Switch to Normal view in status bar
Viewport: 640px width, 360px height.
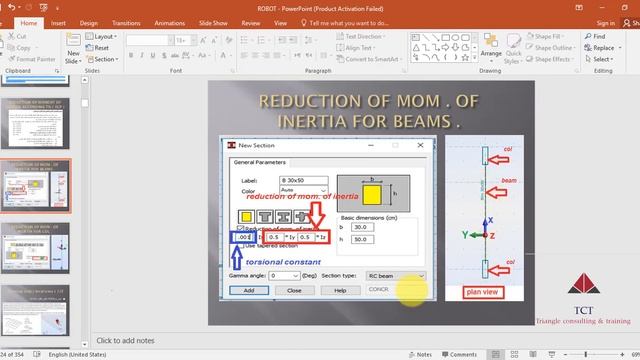click(x=496, y=354)
